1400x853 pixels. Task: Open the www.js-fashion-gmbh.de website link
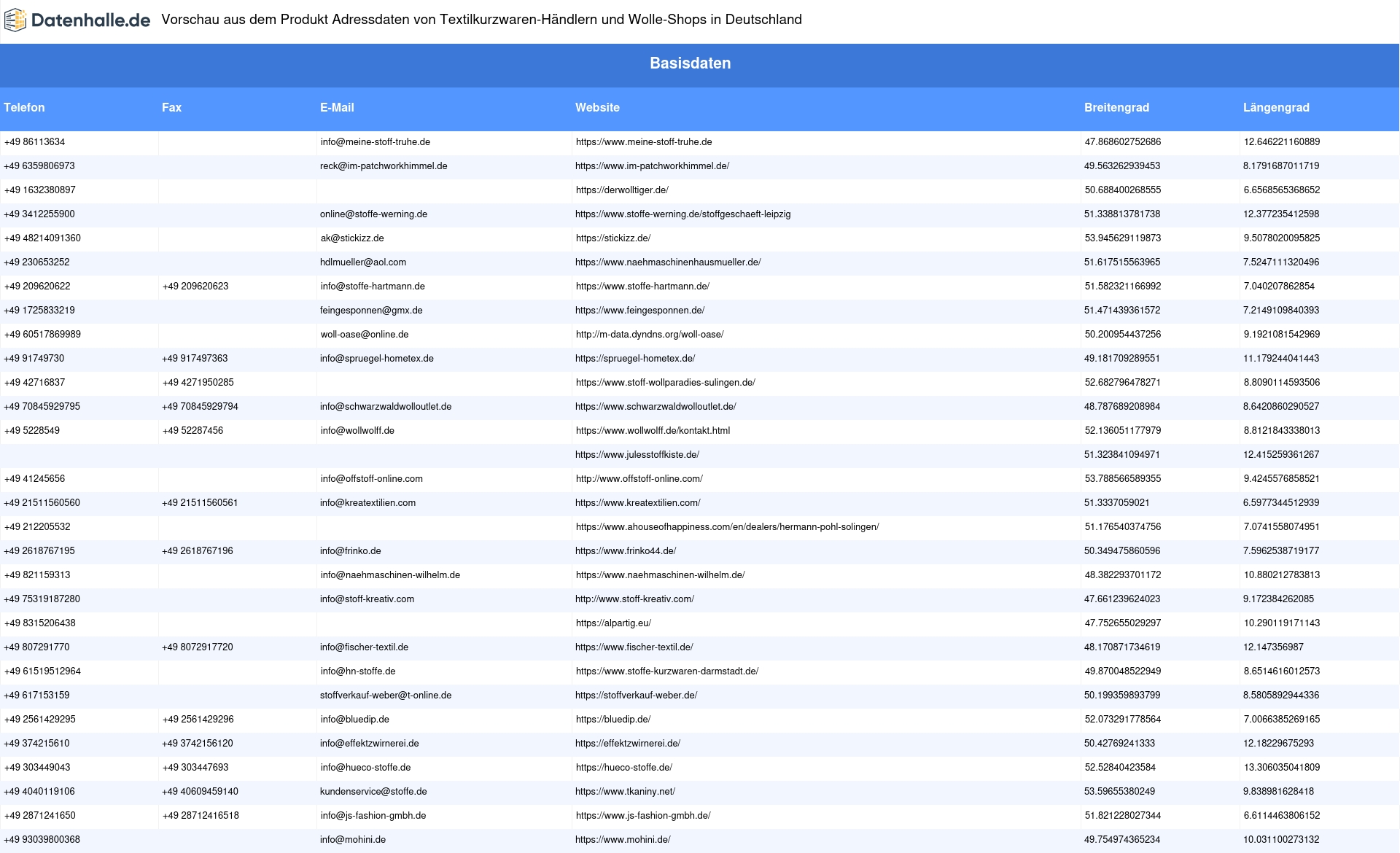tap(643, 816)
